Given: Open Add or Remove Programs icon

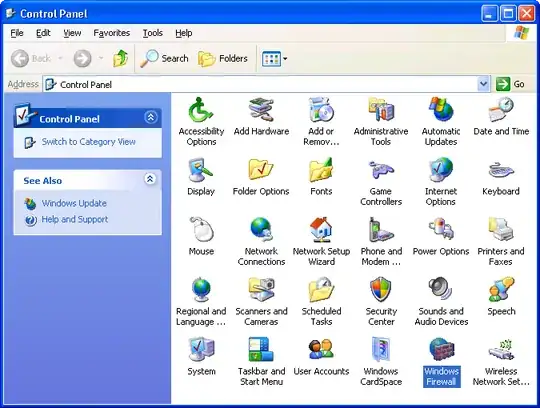Looking at the screenshot, I should (321, 110).
